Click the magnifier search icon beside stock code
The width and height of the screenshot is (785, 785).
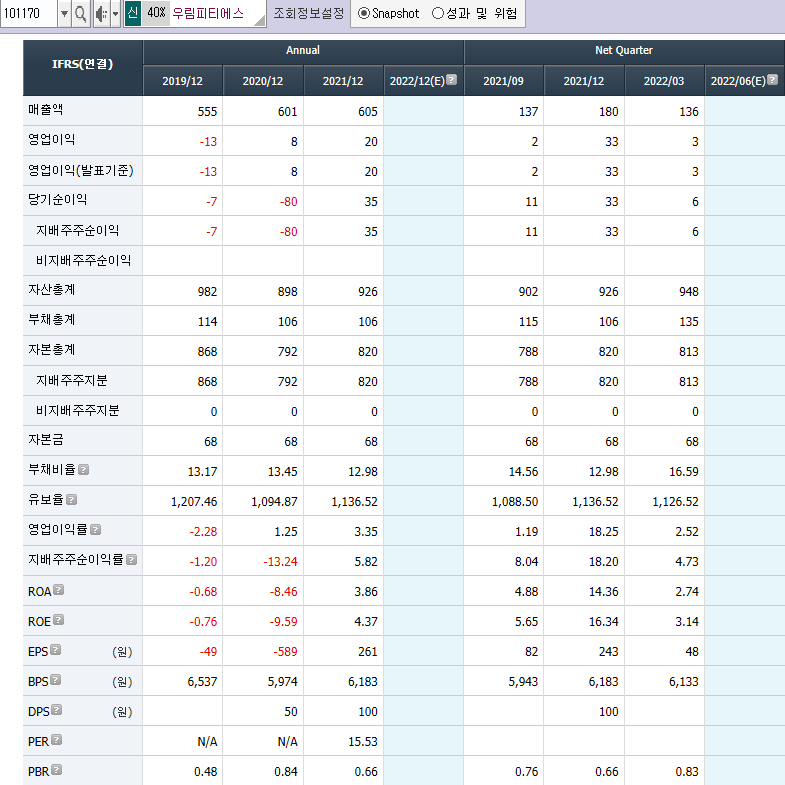(x=81, y=14)
